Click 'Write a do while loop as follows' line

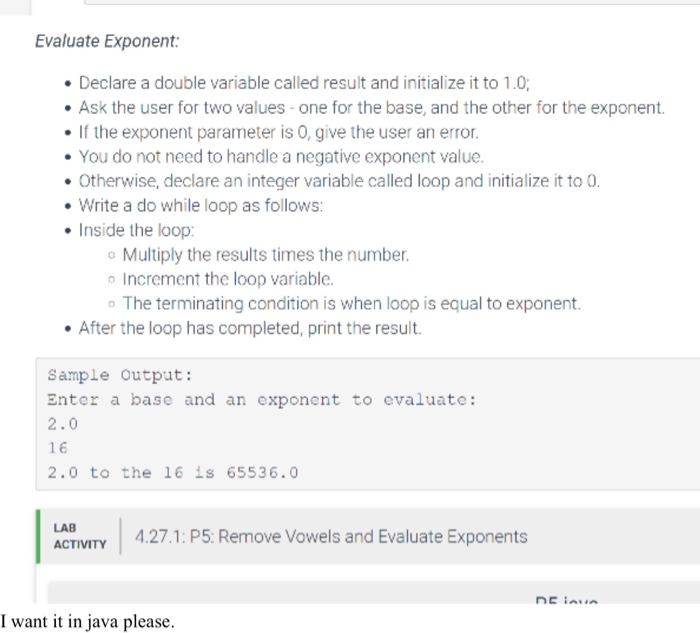coord(201,205)
